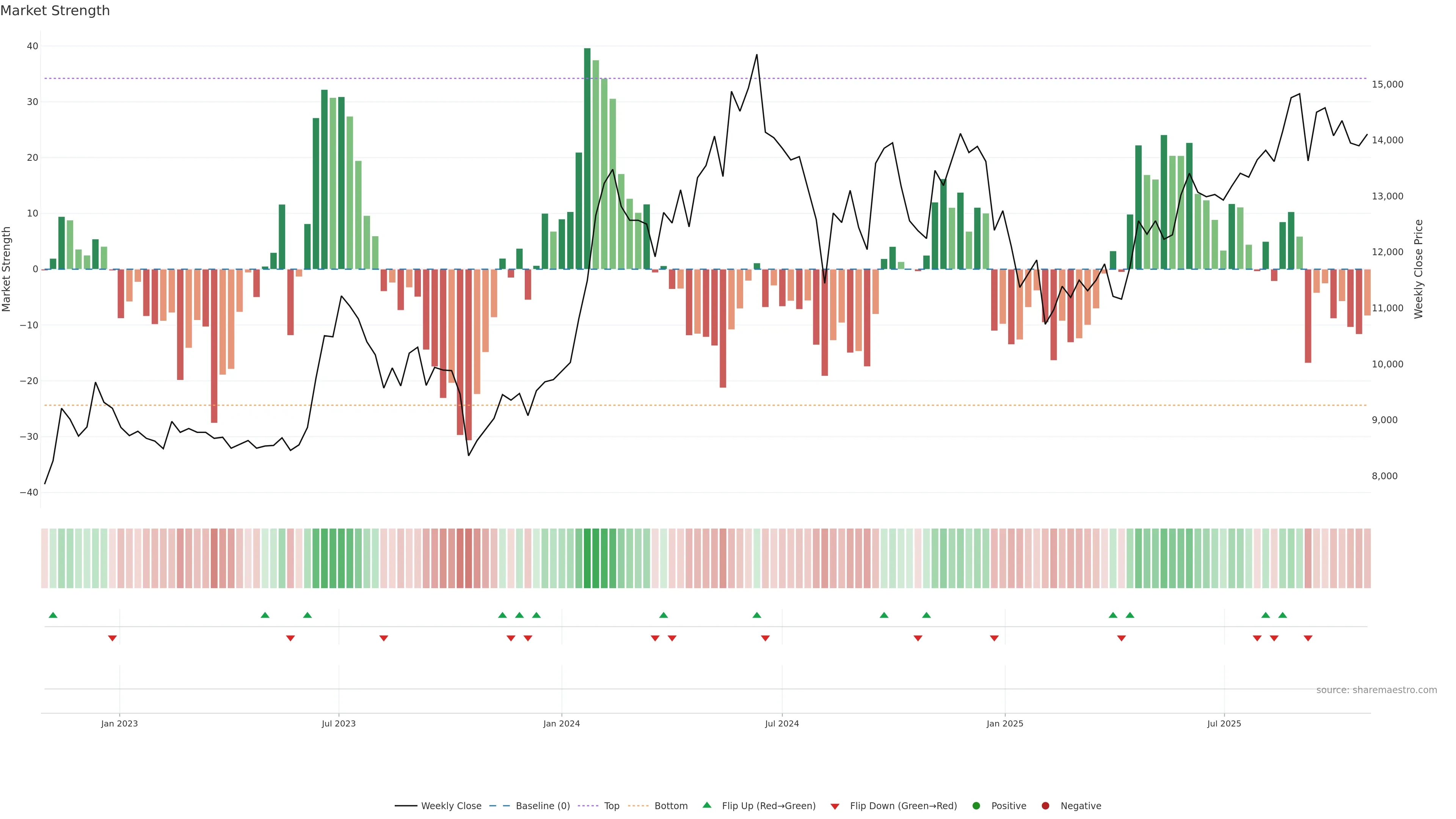This screenshot has width=1456, height=819.
Task: Click the darkest green cell in heat strip
Action: click(x=587, y=559)
